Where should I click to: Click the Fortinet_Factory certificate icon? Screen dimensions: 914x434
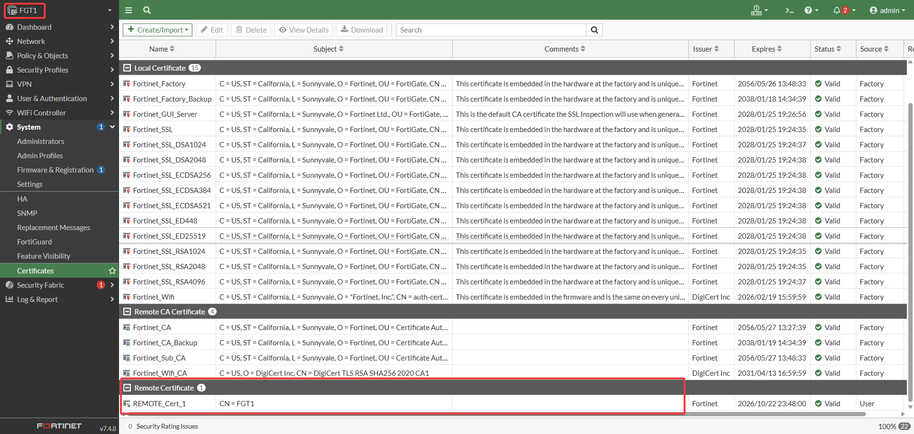pyautogui.click(x=126, y=84)
